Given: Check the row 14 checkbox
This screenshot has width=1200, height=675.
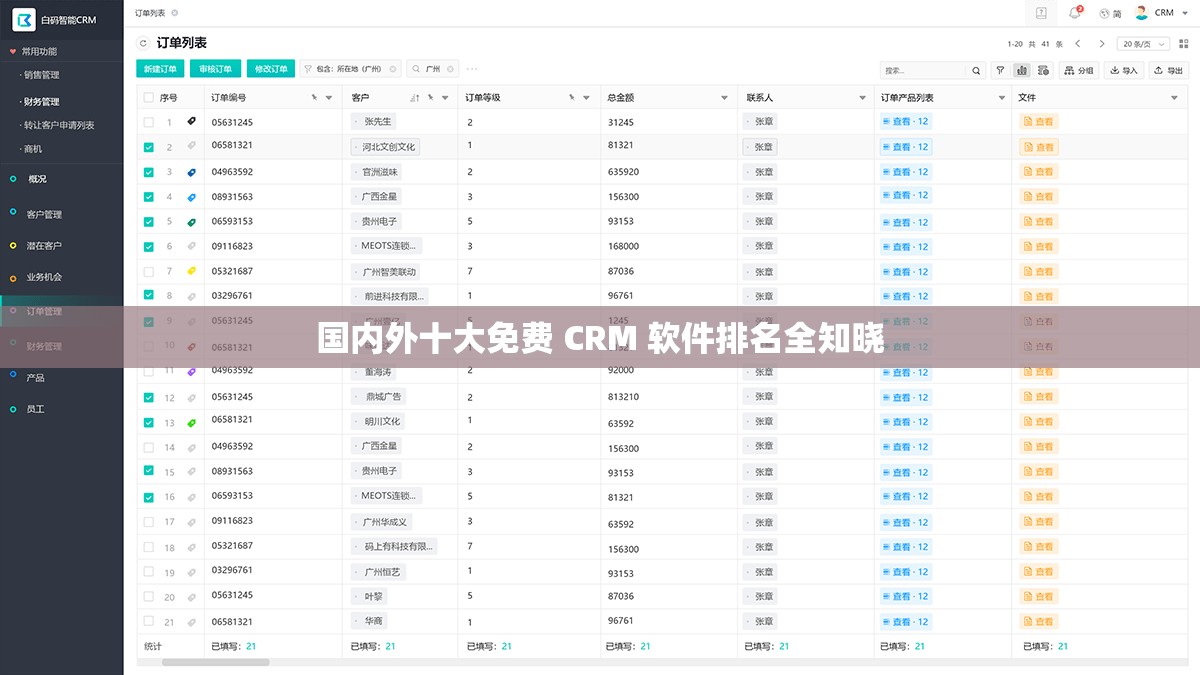Looking at the screenshot, I should pos(149,447).
